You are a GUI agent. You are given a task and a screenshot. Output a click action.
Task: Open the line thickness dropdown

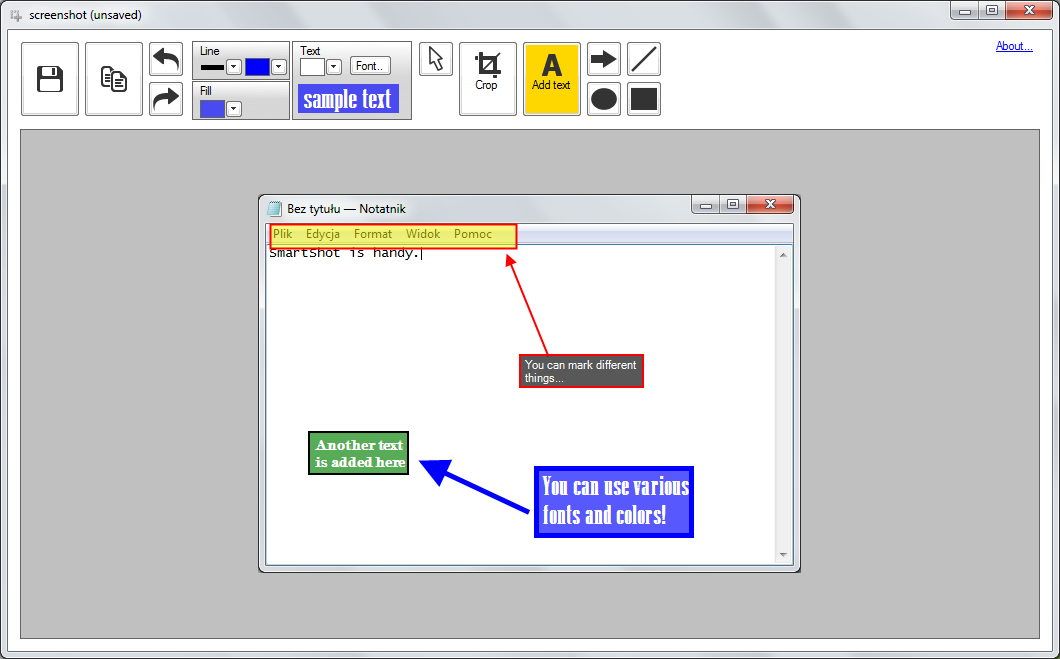coord(234,67)
